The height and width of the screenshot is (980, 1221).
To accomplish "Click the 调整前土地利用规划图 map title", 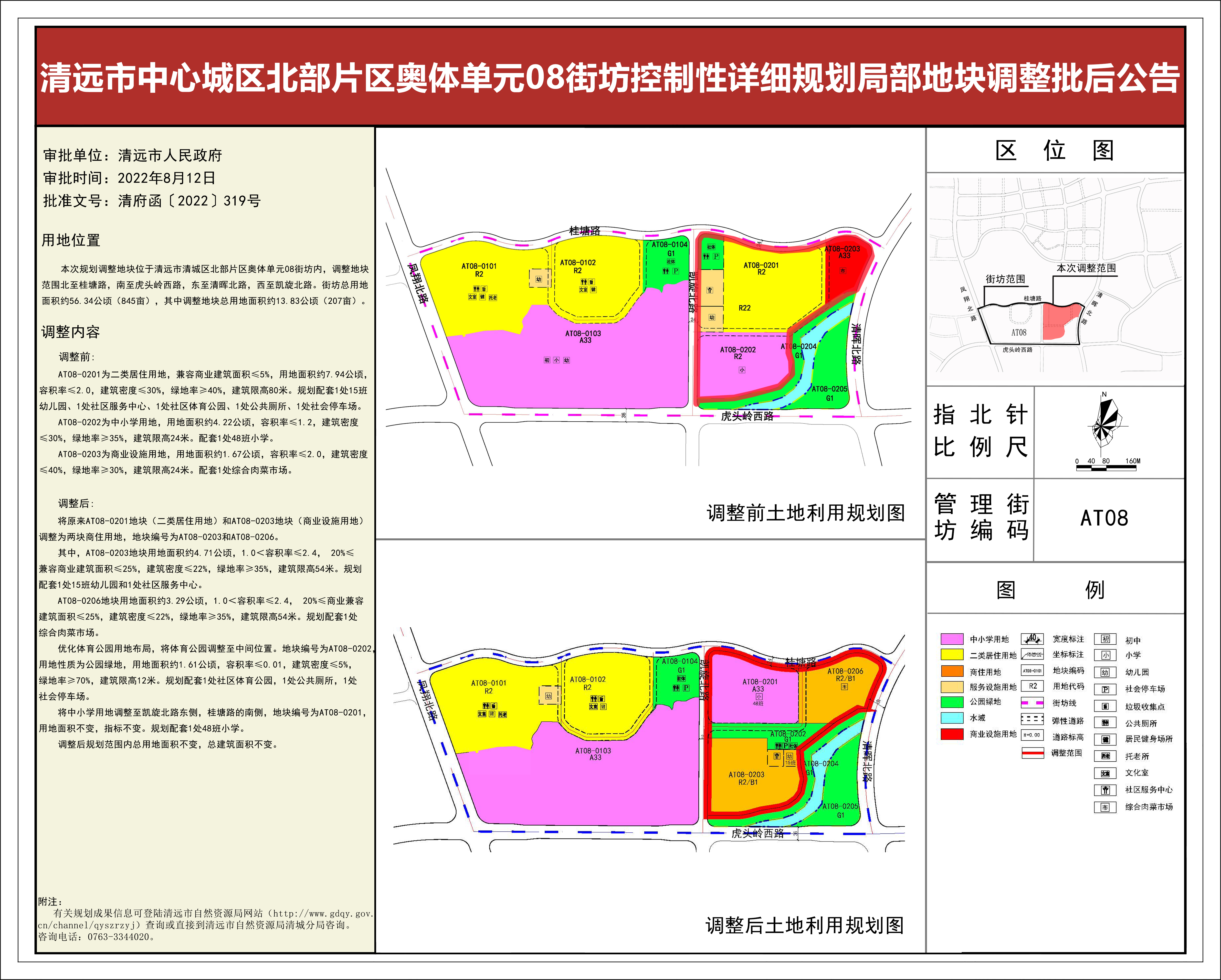I will pos(806,513).
